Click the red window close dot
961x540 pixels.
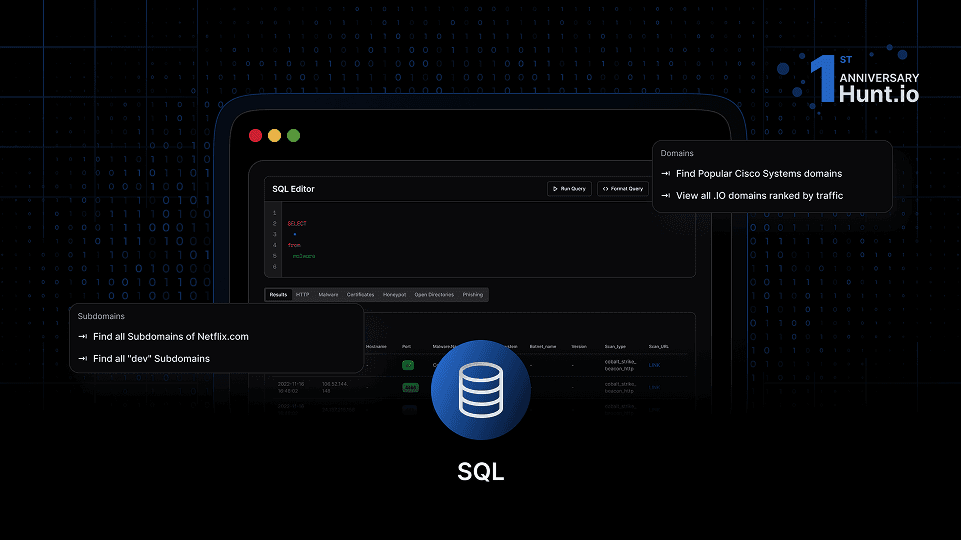click(x=256, y=135)
